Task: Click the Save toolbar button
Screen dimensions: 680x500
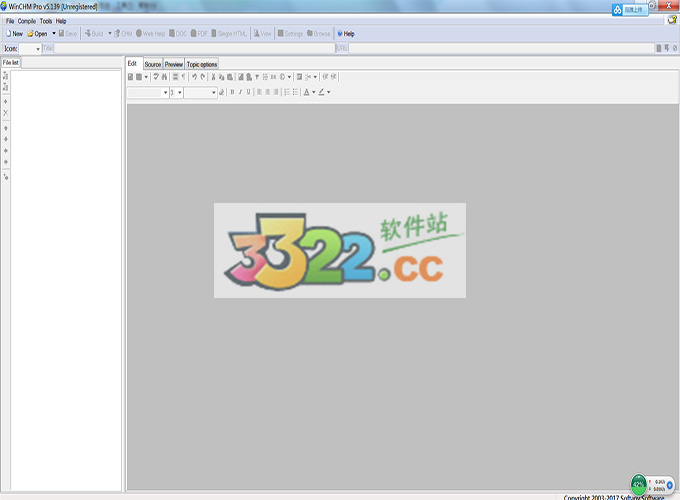Action: pos(68,33)
